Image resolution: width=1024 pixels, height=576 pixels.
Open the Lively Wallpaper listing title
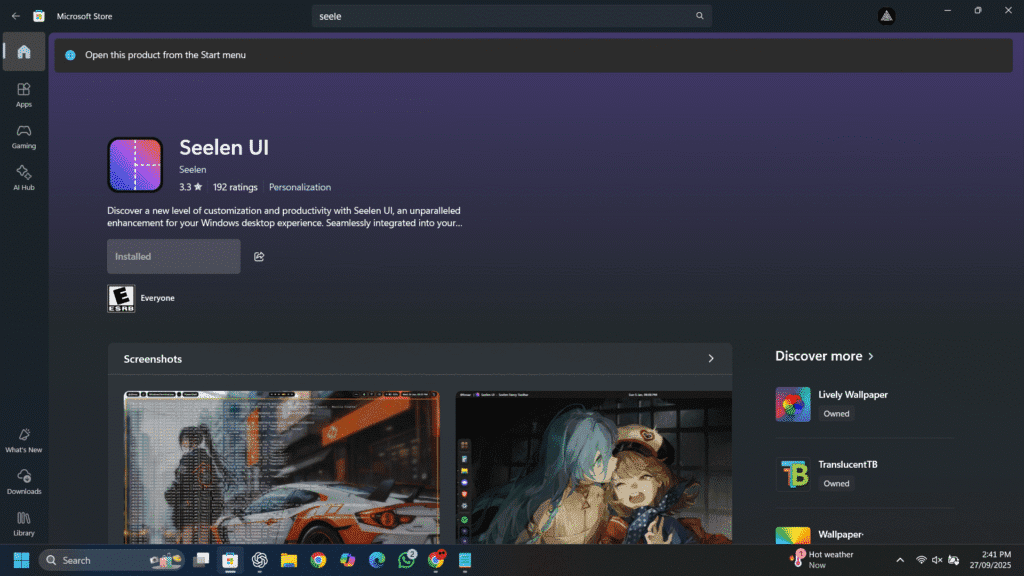coord(853,395)
